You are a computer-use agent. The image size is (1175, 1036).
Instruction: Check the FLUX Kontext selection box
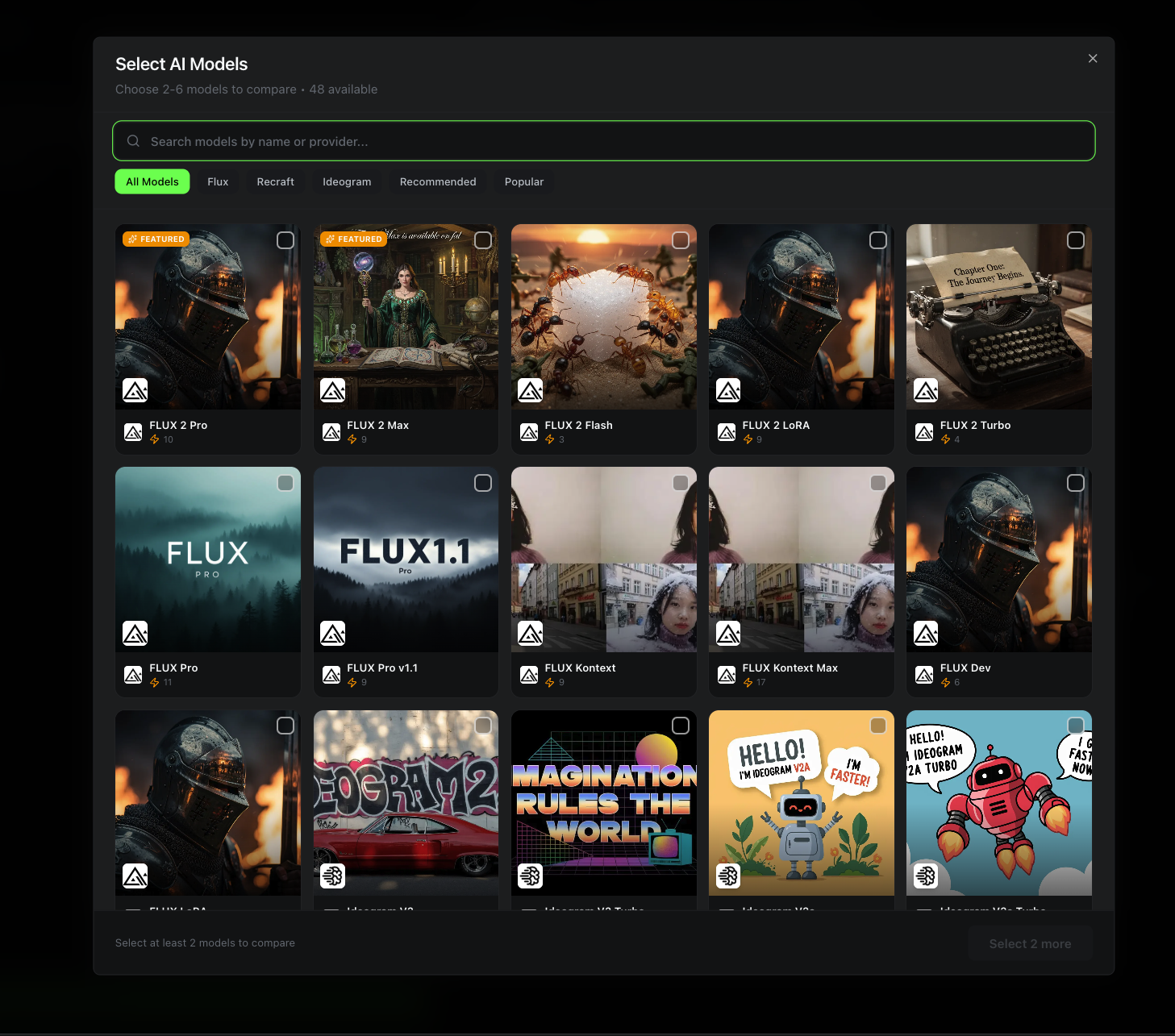[x=681, y=482]
